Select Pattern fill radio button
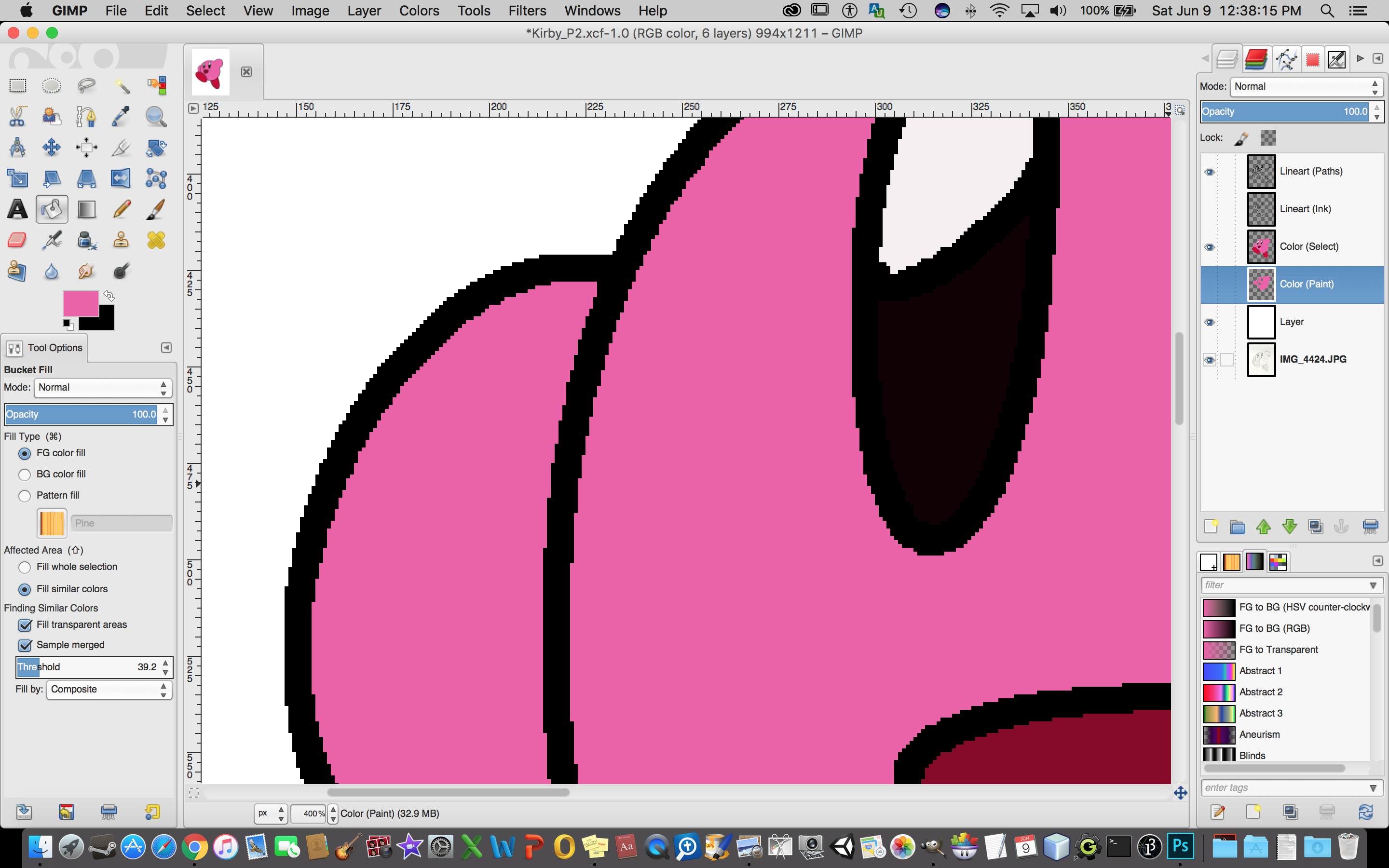Viewport: 1389px width, 868px height. point(24,496)
